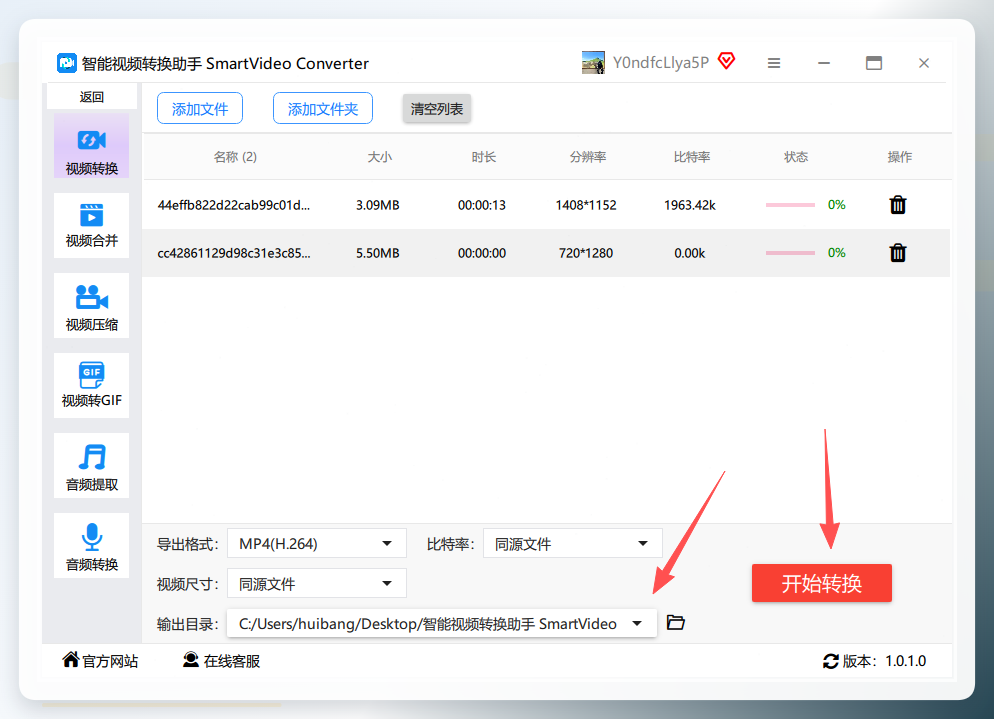The image size is (994, 719).
Task: Click the 操作 column header
Action: 900,157
